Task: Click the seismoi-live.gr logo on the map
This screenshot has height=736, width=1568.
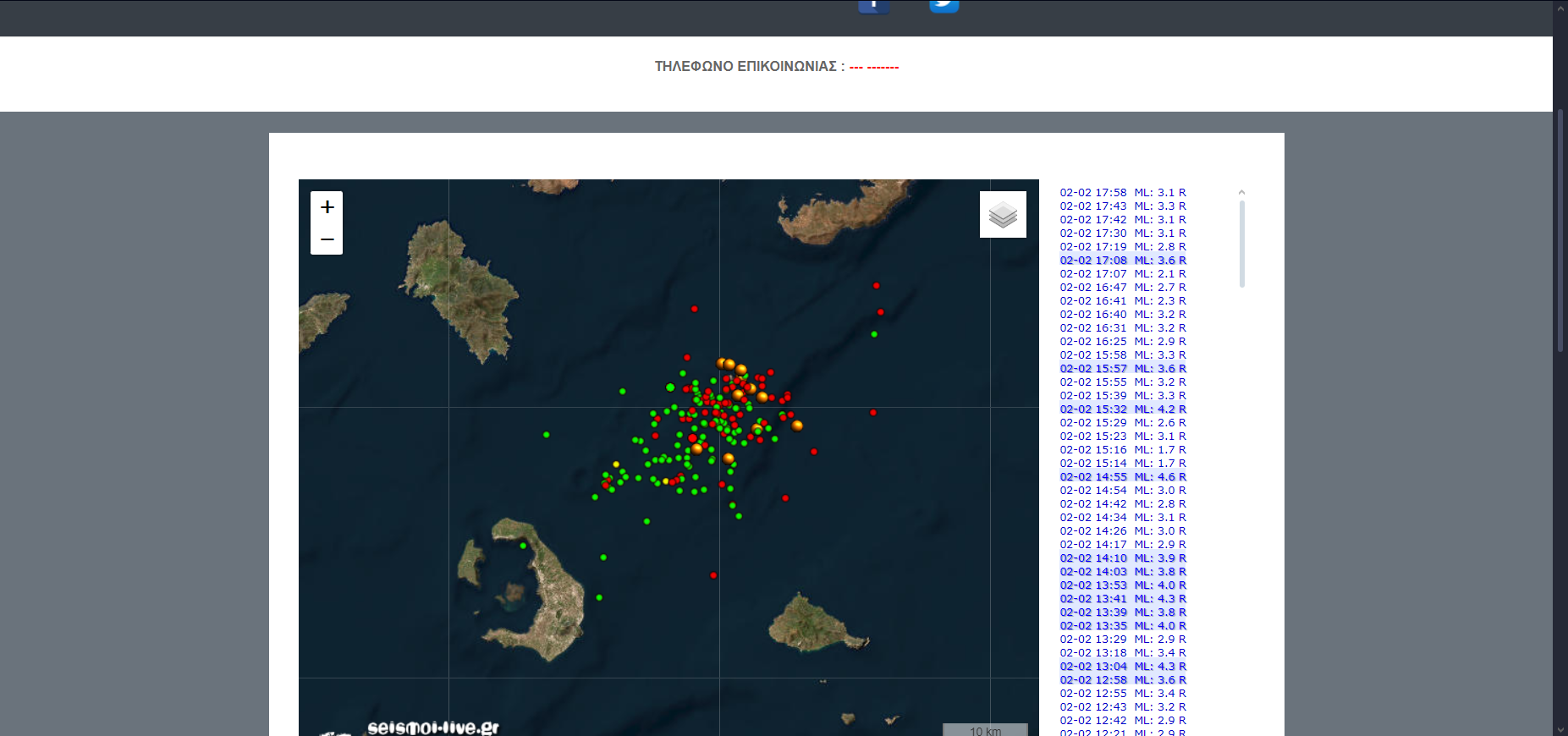Action: [432, 727]
